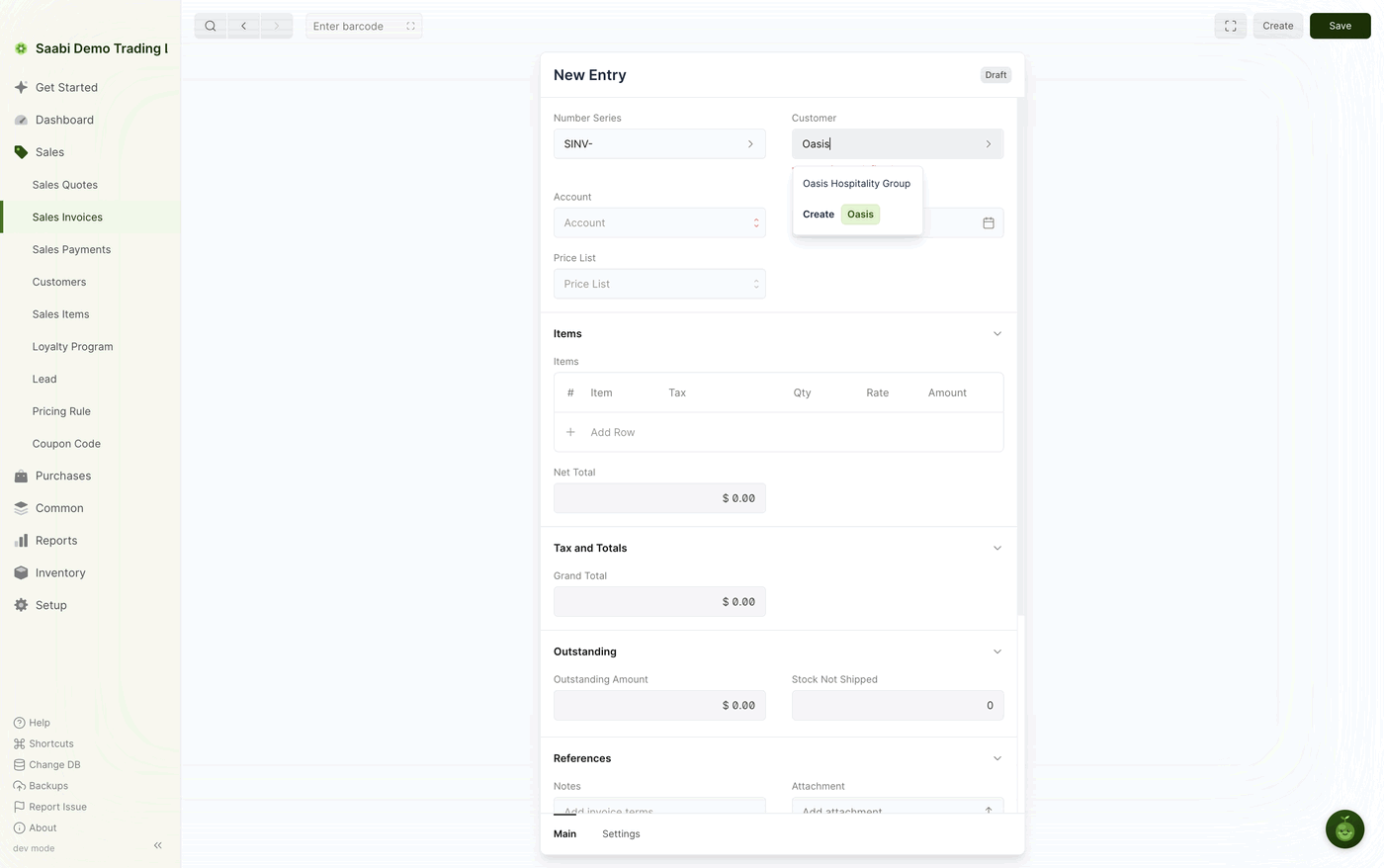The height and width of the screenshot is (868, 1384).
Task: Click the Setup gear icon
Action: (21, 605)
